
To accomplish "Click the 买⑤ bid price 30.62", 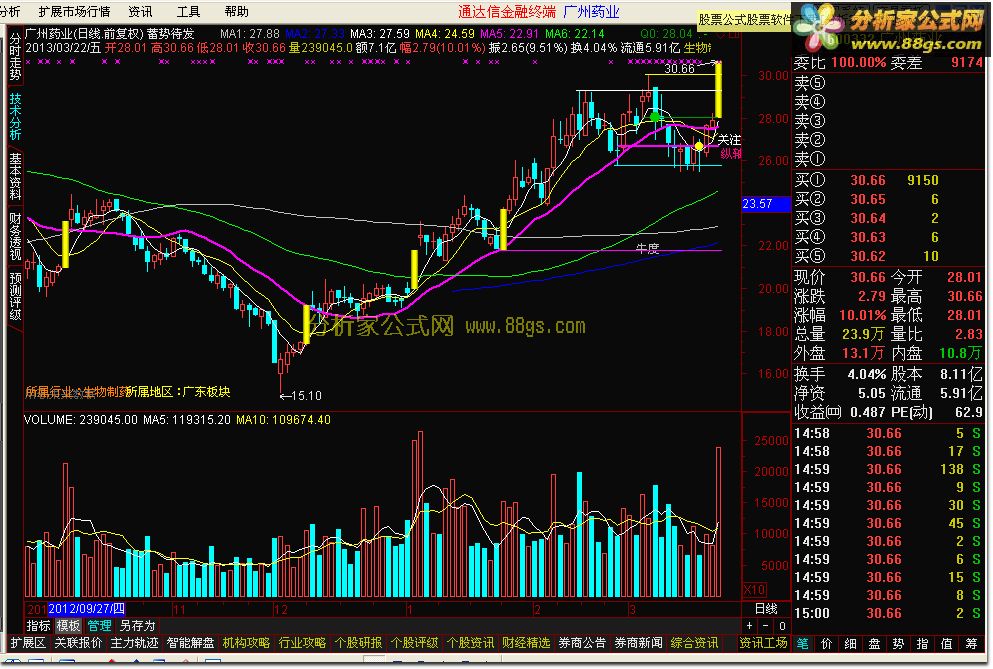I will pos(868,257).
